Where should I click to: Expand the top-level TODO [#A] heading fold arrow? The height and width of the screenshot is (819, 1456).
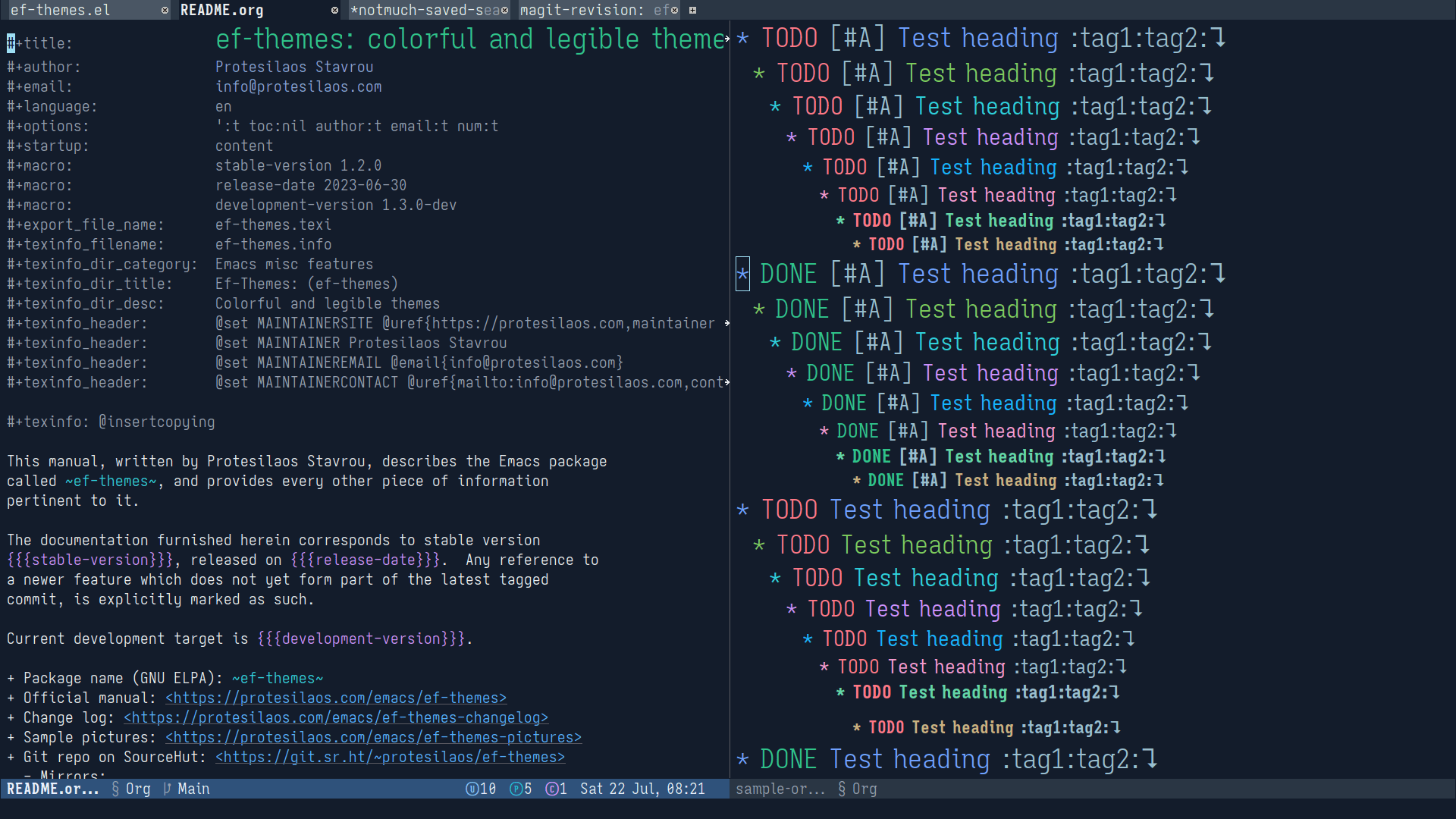pos(1219,38)
